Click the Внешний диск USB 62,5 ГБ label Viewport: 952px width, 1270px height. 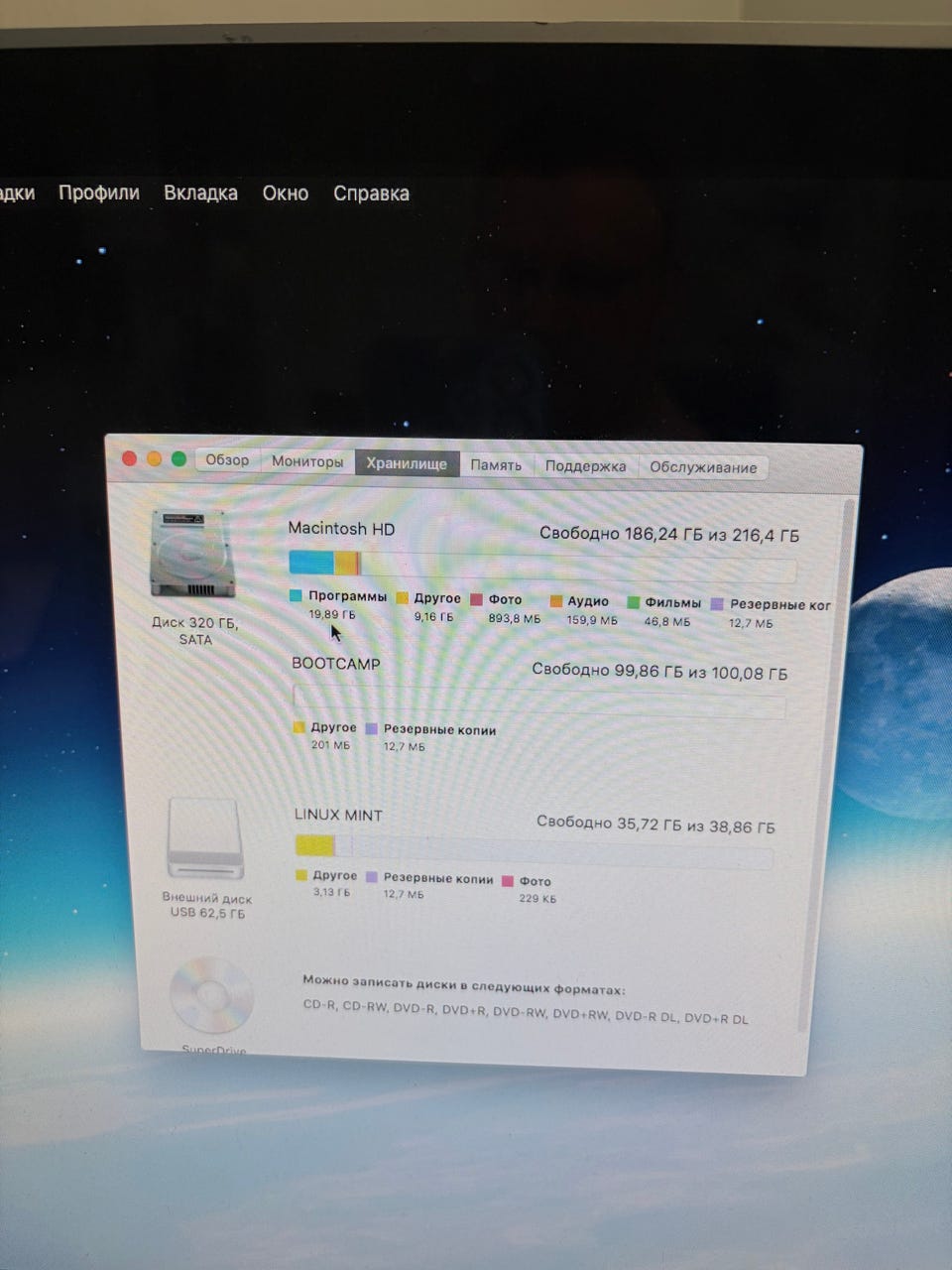pyautogui.click(x=207, y=905)
